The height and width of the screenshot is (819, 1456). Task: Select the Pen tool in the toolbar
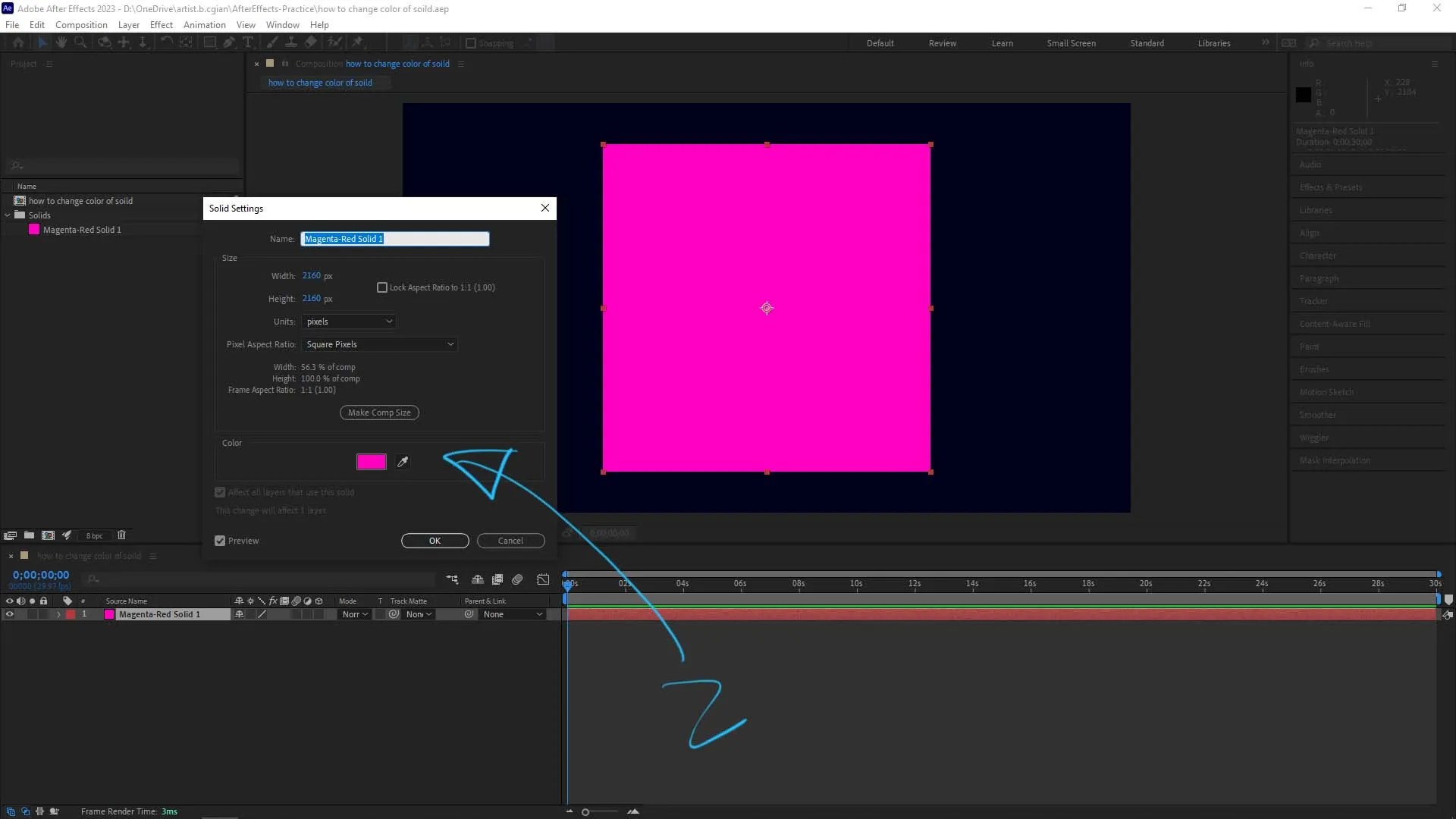click(x=228, y=42)
